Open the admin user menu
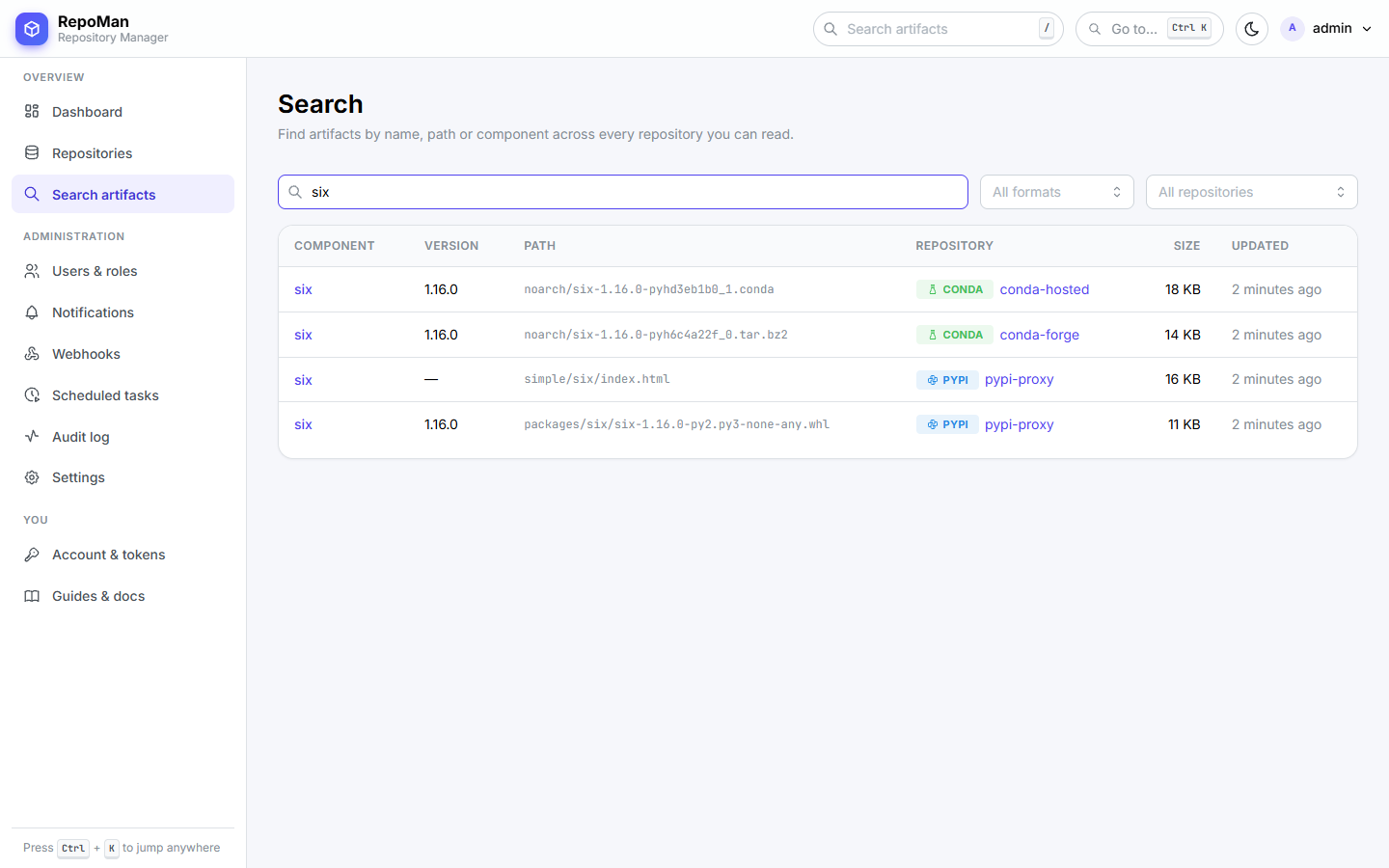The height and width of the screenshot is (868, 1389). tap(1326, 29)
